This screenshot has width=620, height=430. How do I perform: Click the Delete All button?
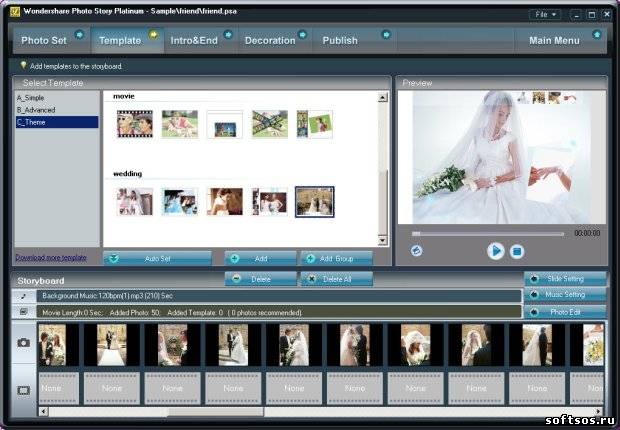click(336, 279)
